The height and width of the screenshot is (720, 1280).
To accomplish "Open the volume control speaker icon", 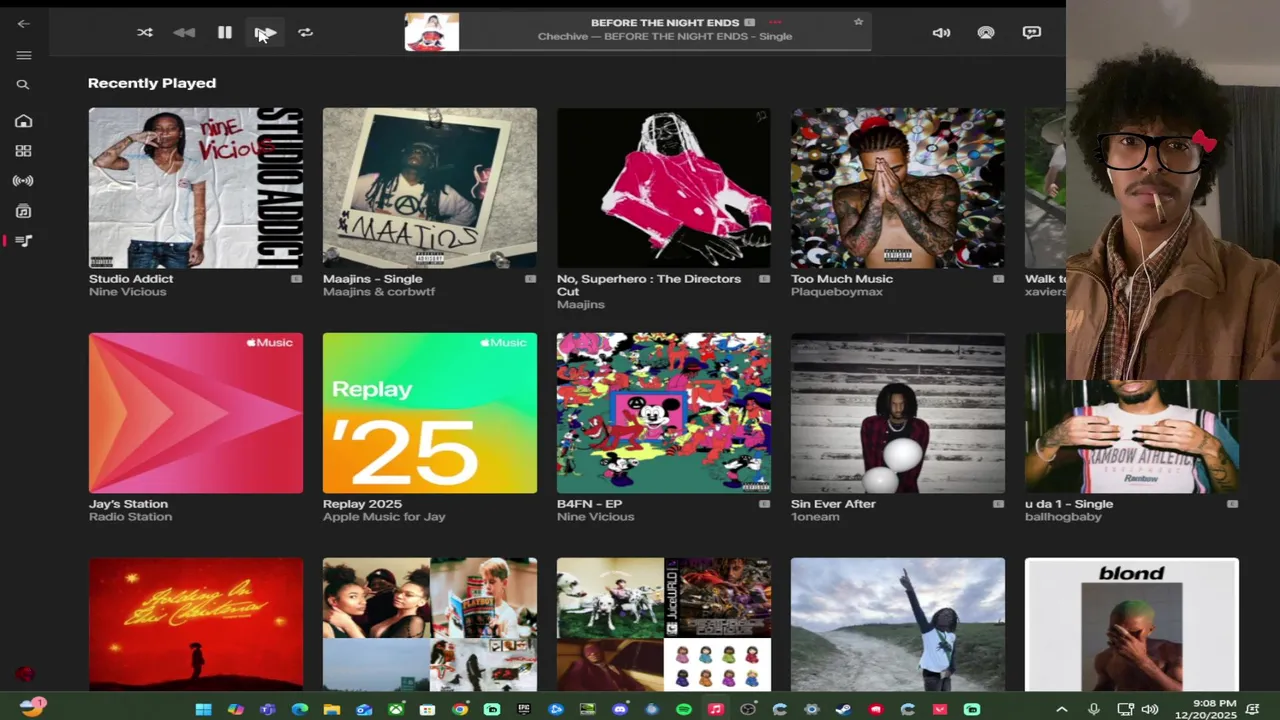I will coord(941,33).
